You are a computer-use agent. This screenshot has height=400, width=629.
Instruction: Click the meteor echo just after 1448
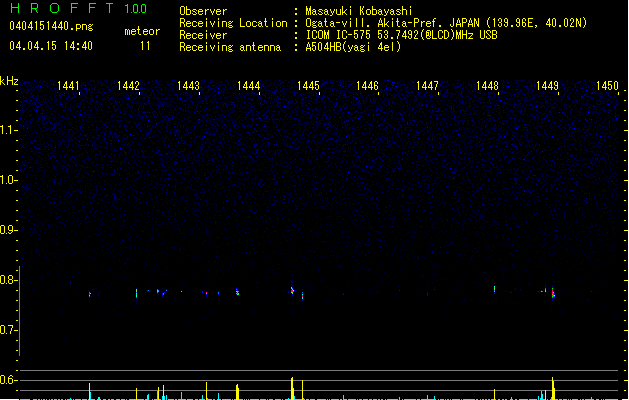(x=494, y=289)
